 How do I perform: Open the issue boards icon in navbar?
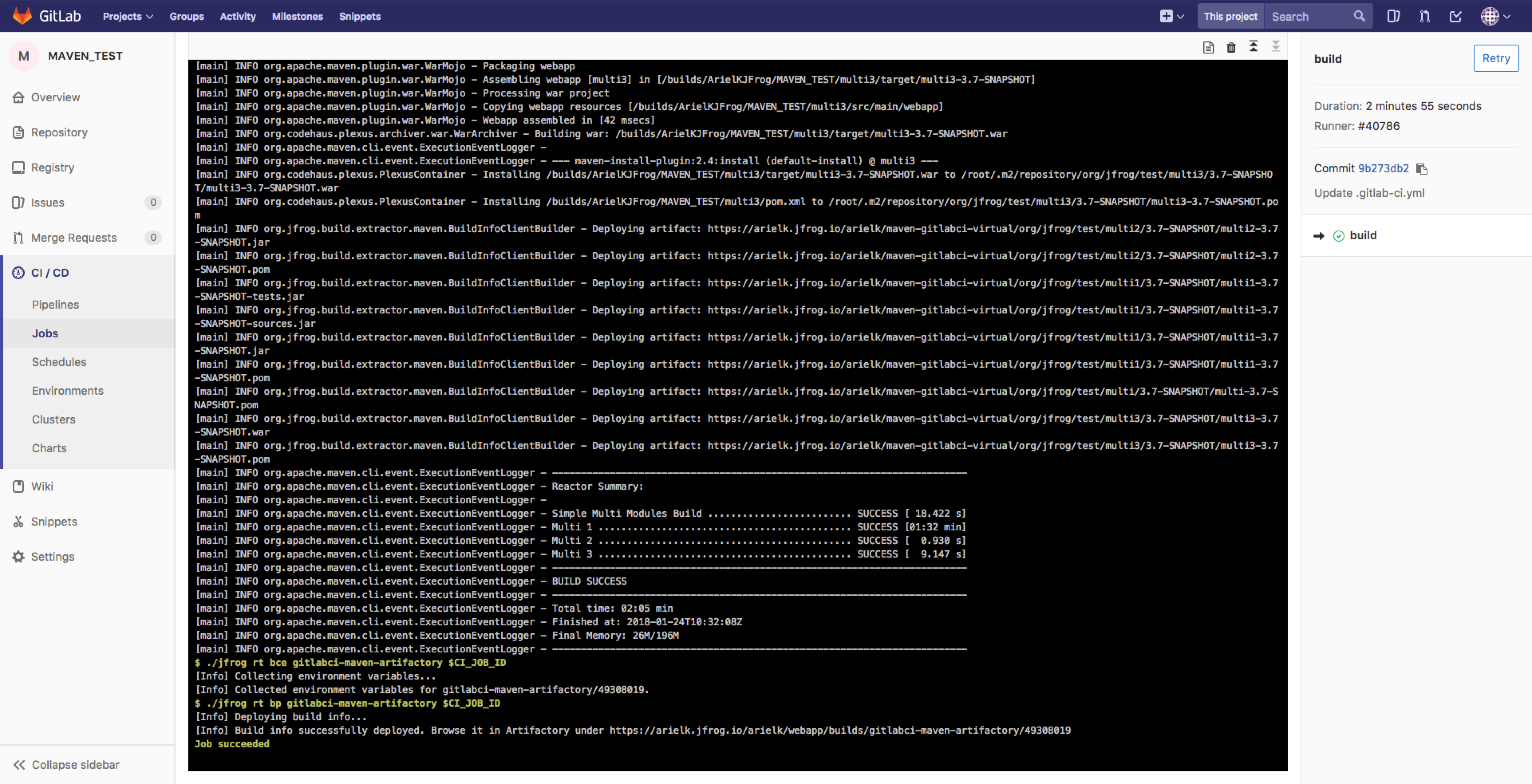point(1394,16)
